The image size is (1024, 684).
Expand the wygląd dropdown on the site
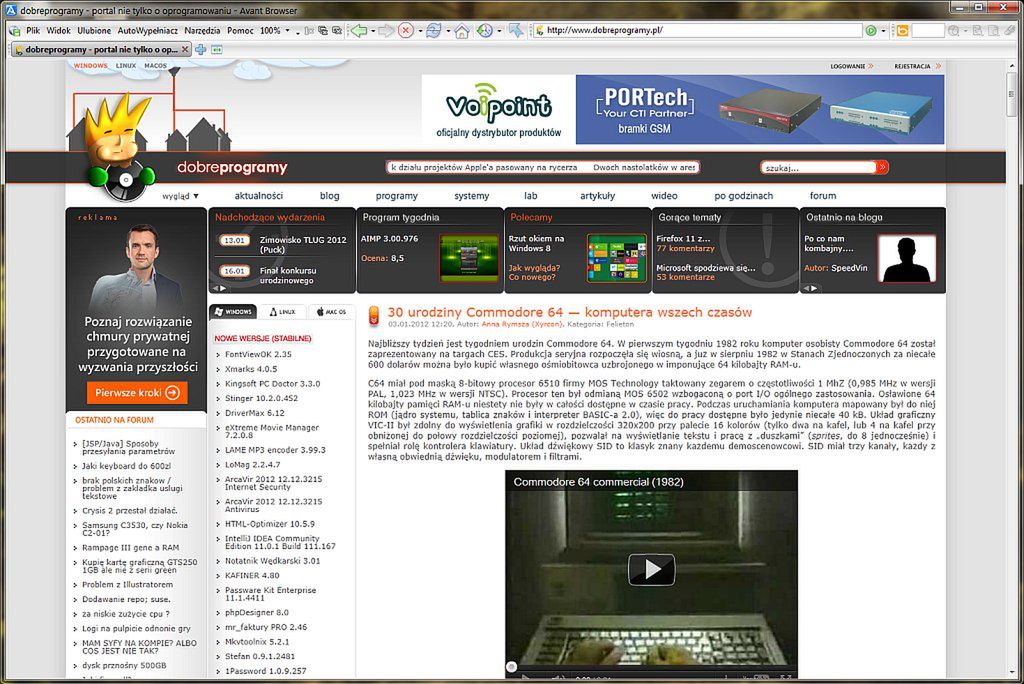[x=180, y=196]
